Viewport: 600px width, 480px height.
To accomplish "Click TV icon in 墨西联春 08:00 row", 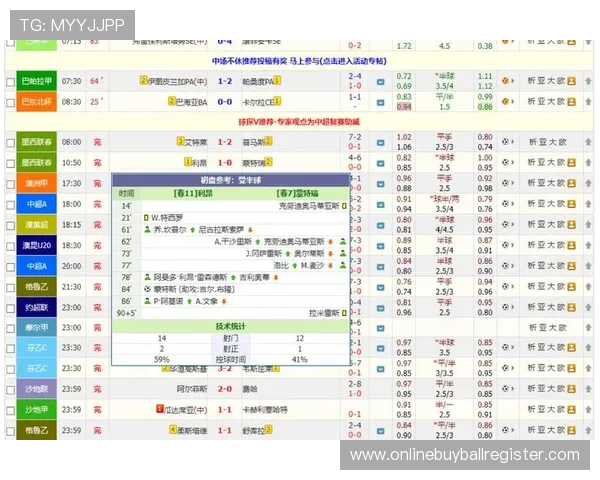I will 380,143.
